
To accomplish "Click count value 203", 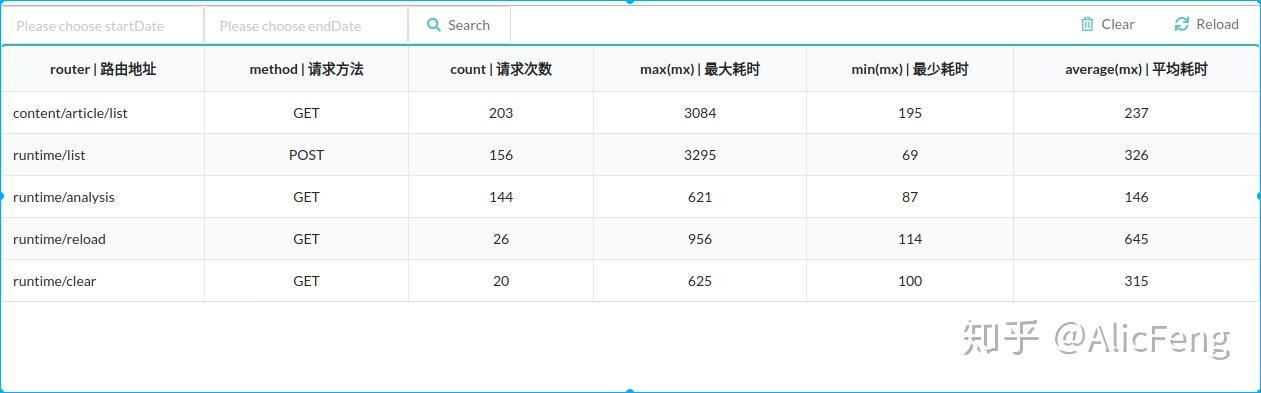I will pyautogui.click(x=501, y=113).
